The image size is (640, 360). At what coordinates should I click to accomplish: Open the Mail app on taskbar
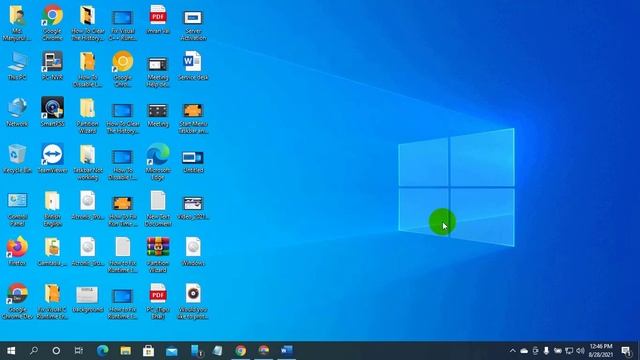click(171, 351)
